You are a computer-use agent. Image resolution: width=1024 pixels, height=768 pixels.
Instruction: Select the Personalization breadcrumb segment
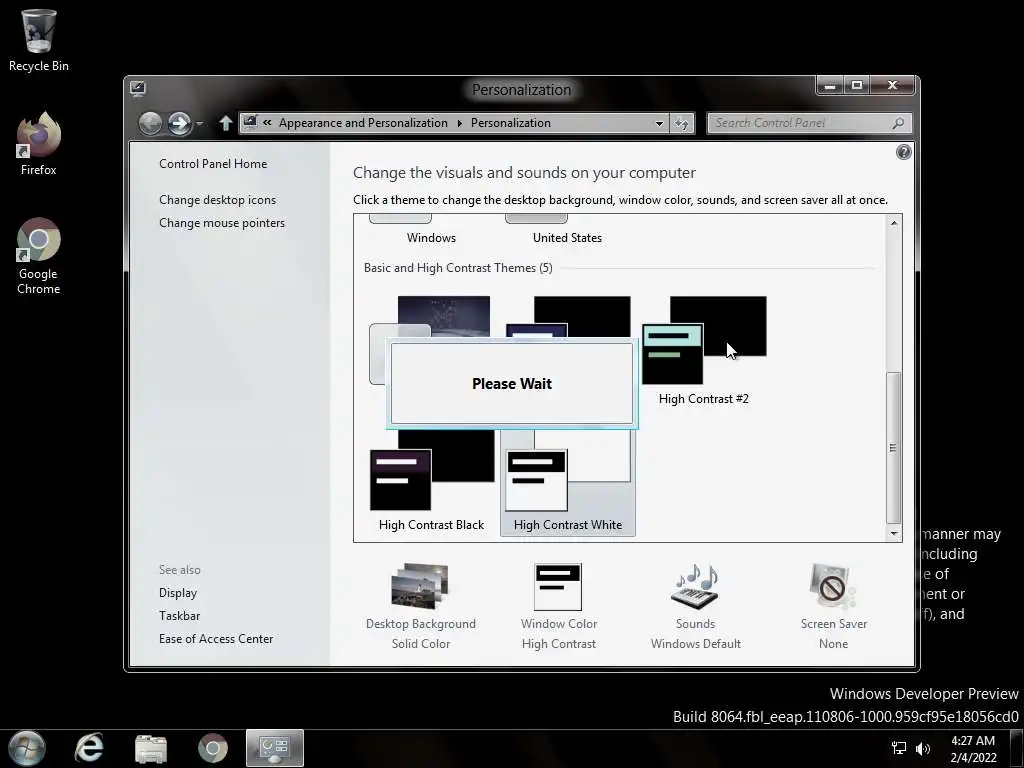(511, 123)
